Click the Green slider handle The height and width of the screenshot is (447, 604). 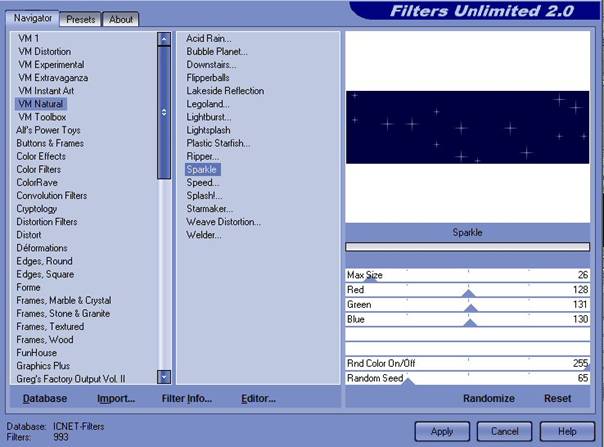pos(470,308)
